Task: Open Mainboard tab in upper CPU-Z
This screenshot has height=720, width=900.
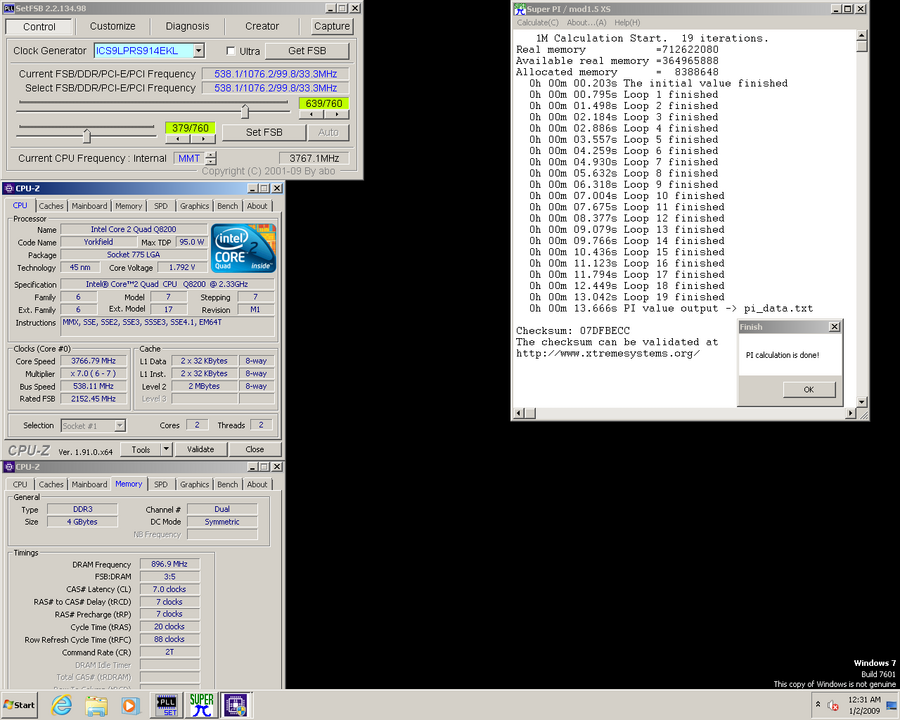Action: 89,206
